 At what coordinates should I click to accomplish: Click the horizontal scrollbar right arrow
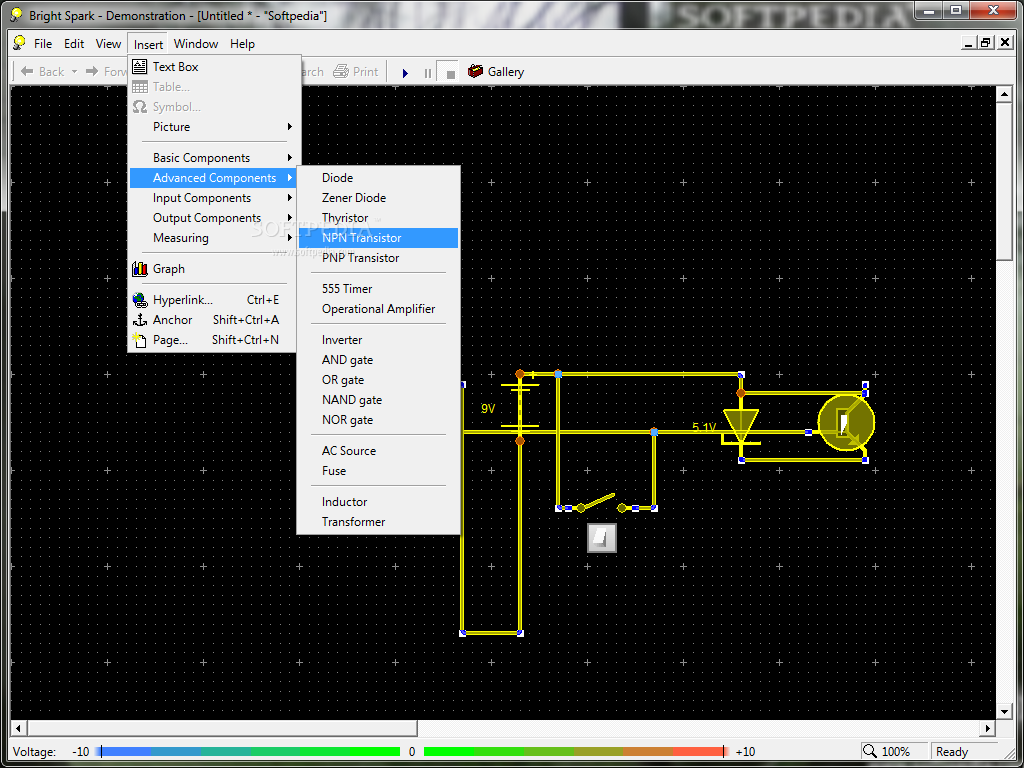988,728
